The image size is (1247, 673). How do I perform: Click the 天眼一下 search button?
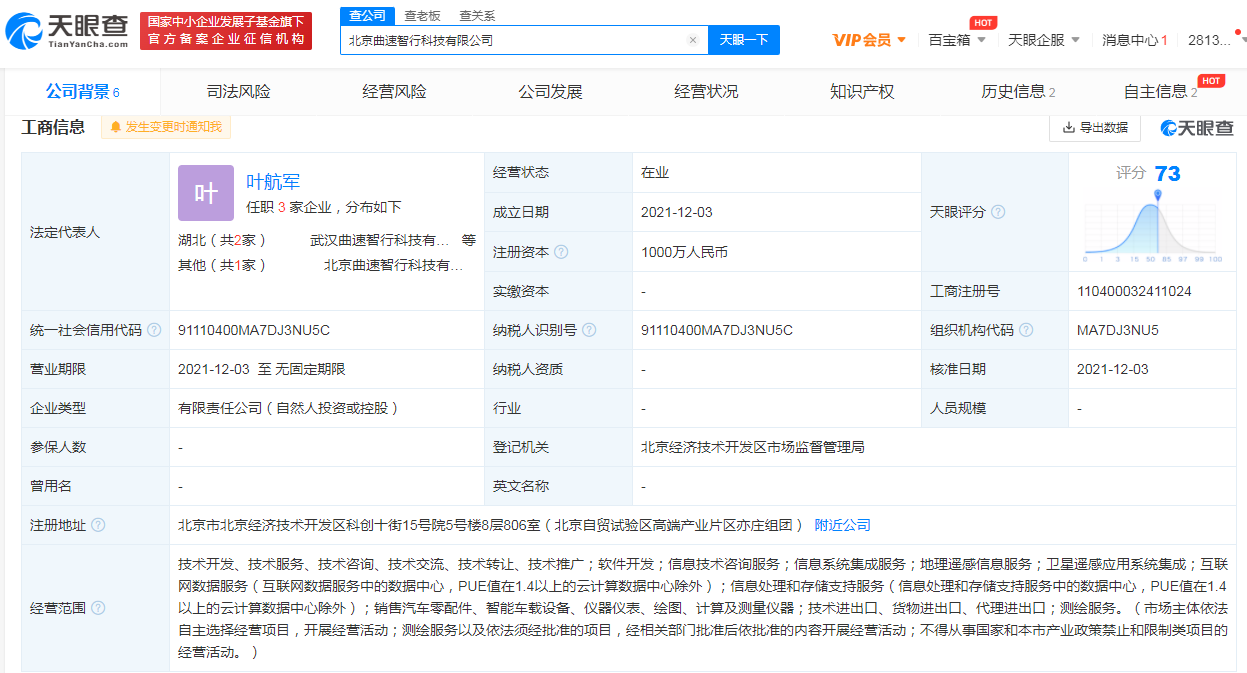click(744, 40)
